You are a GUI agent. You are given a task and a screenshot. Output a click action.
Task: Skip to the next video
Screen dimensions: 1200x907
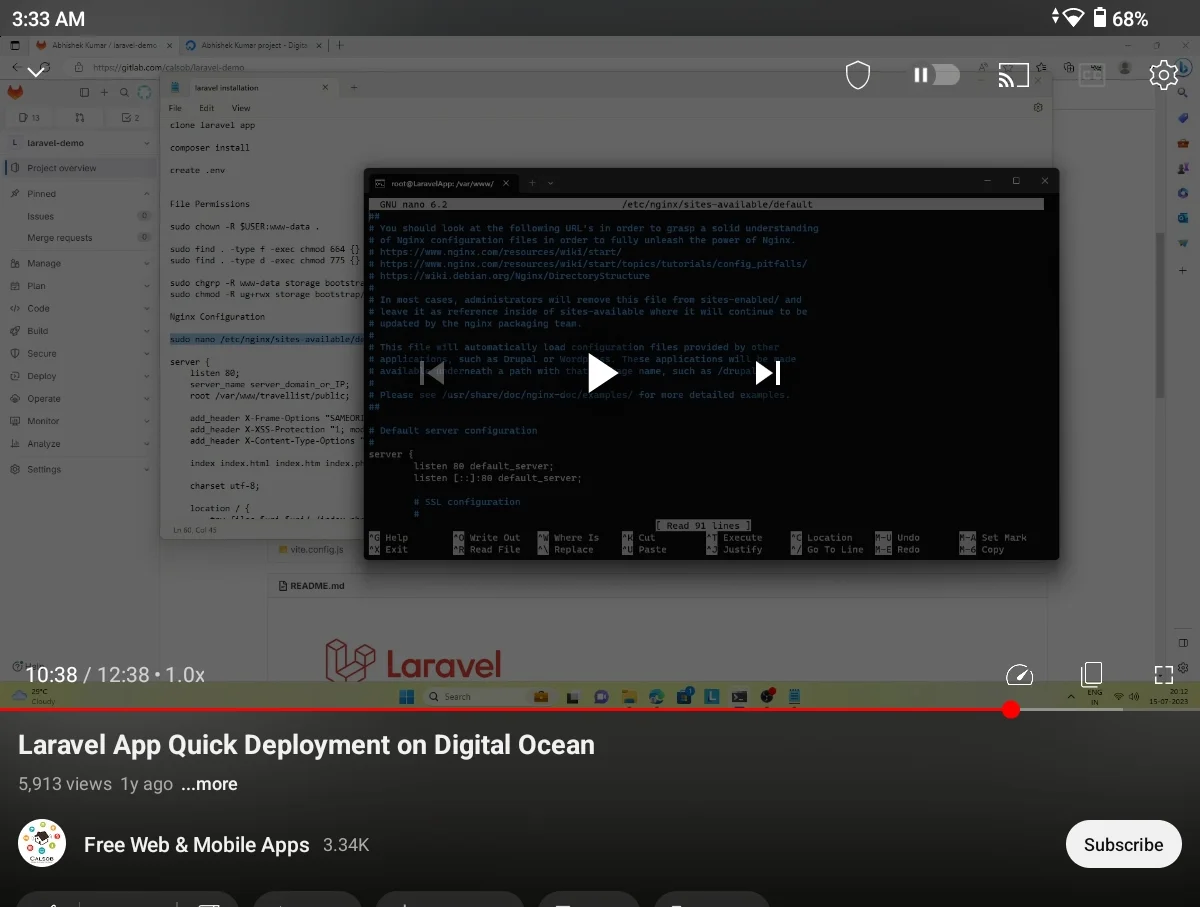[x=768, y=373]
